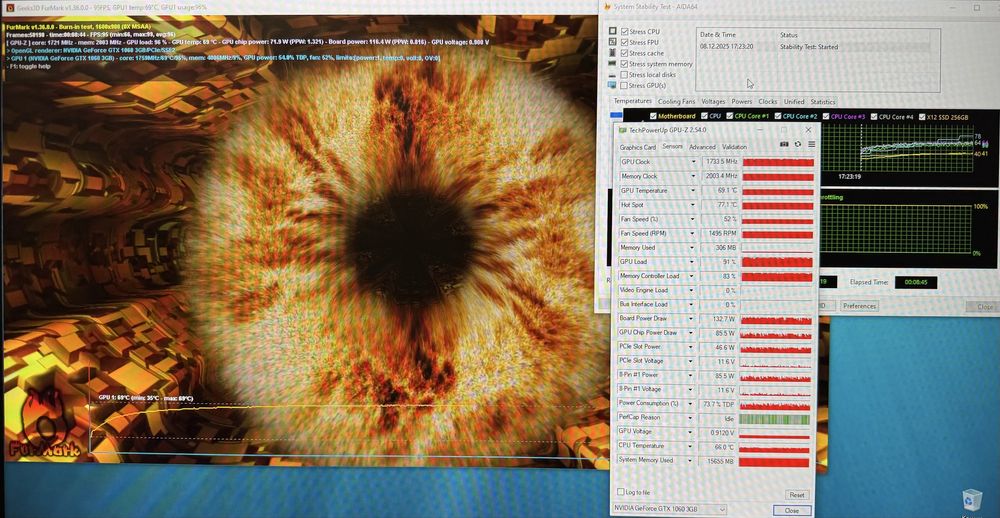Open Memory Clock sensor dropdown
The width and height of the screenshot is (1000, 518).
[x=693, y=176]
